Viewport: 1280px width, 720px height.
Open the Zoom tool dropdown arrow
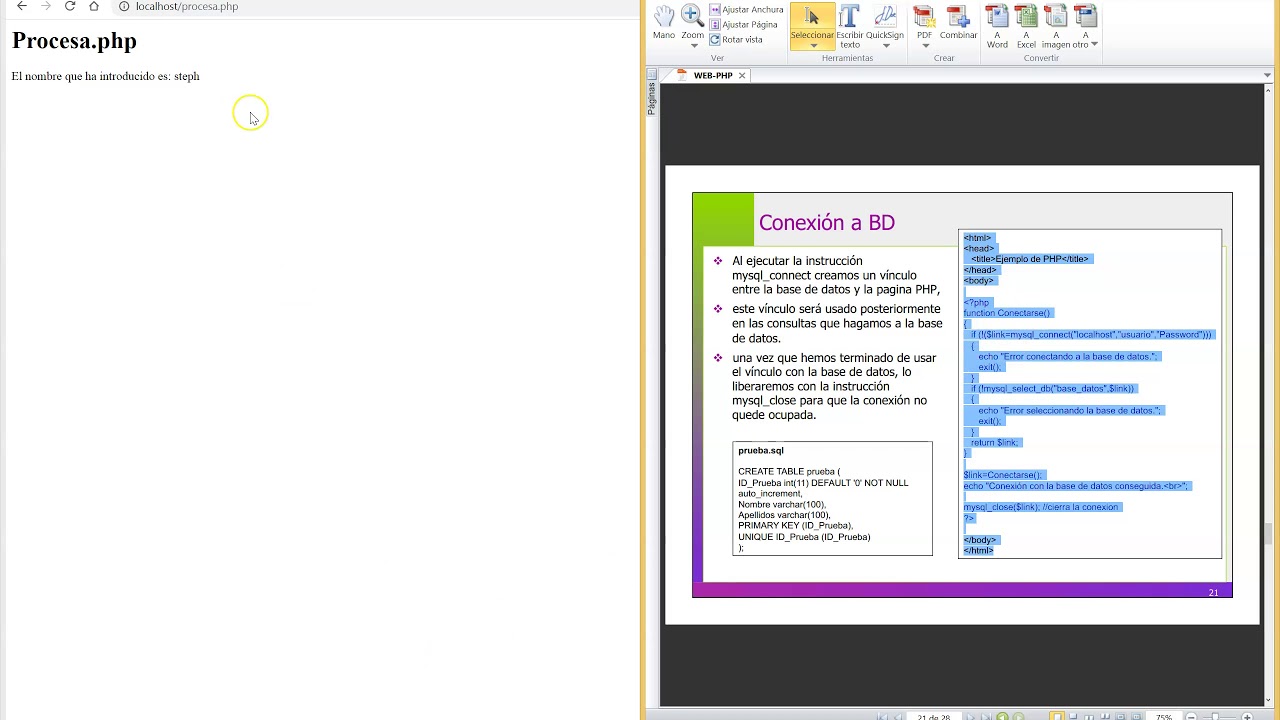[693, 46]
